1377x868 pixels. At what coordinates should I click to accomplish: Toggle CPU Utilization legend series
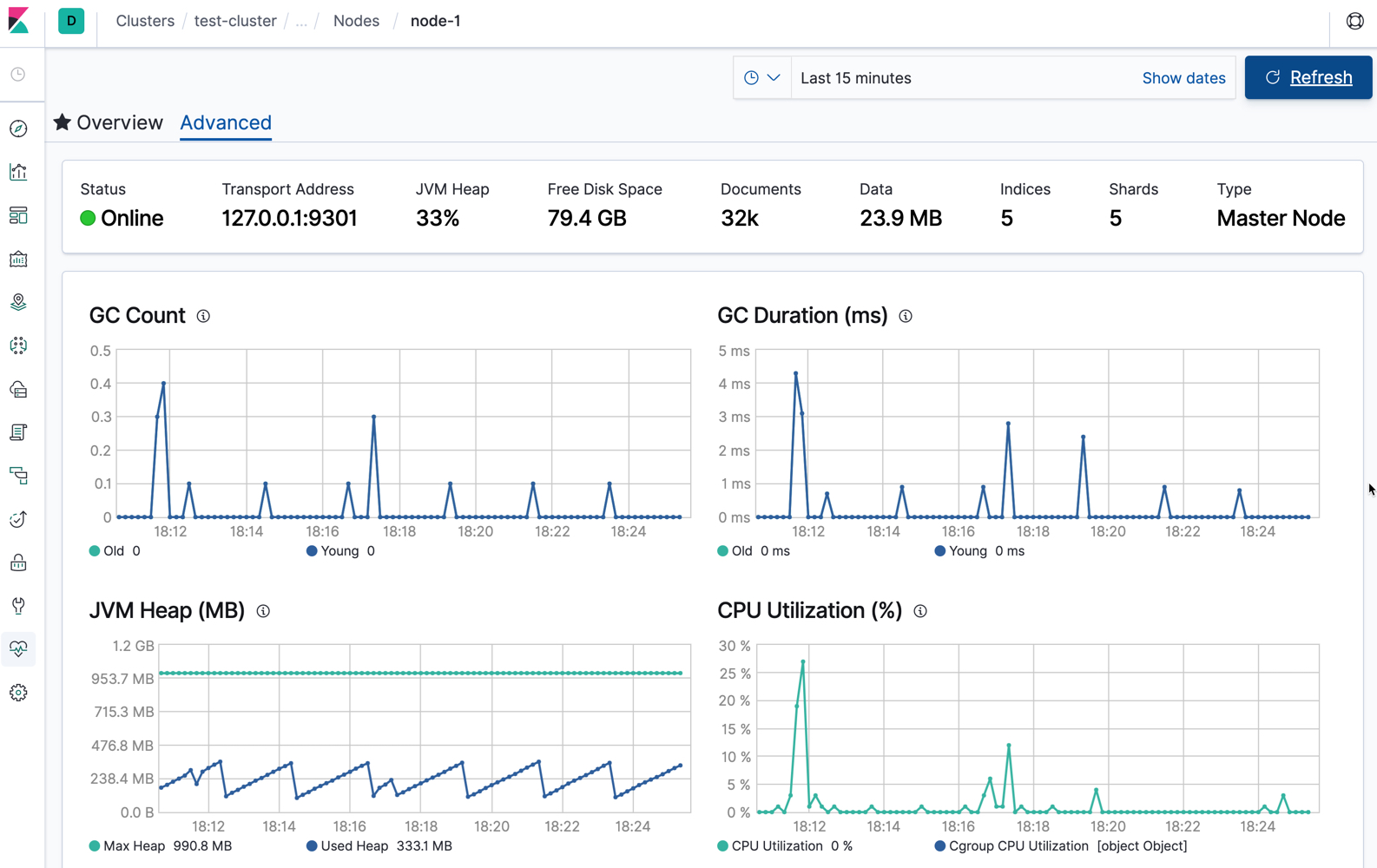775,846
